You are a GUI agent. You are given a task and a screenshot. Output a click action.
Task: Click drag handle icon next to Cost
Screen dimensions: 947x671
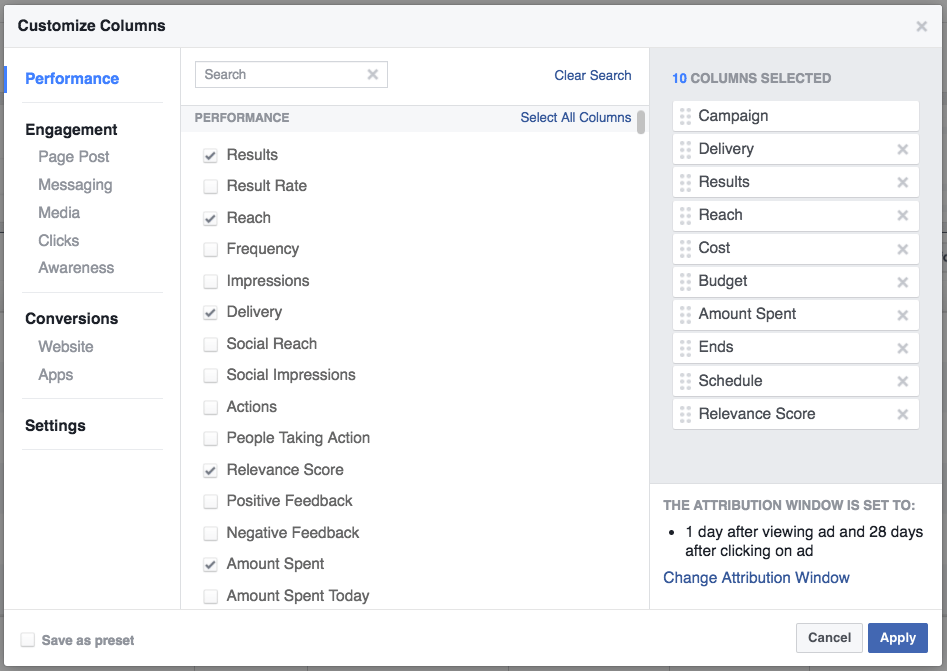click(685, 248)
